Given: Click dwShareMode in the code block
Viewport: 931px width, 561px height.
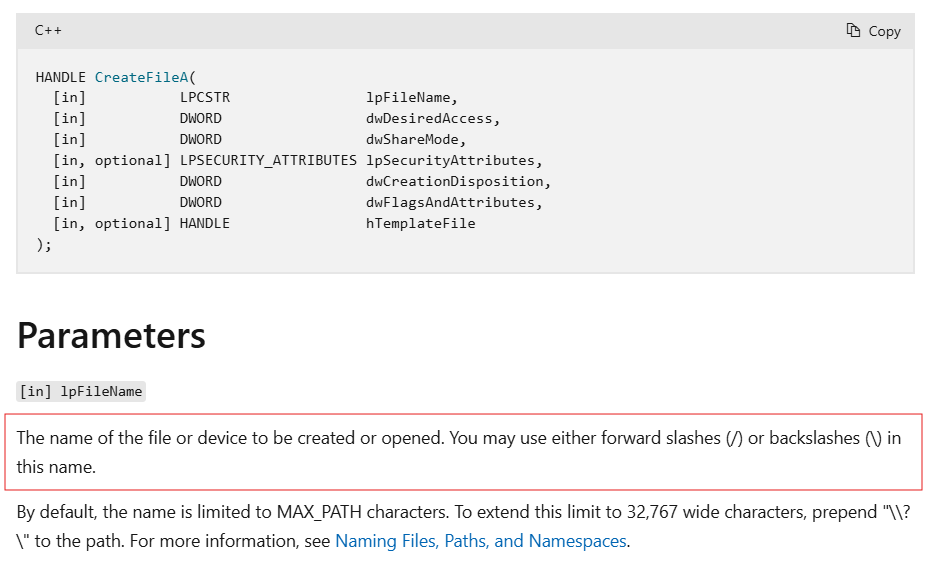Looking at the screenshot, I should (414, 140).
